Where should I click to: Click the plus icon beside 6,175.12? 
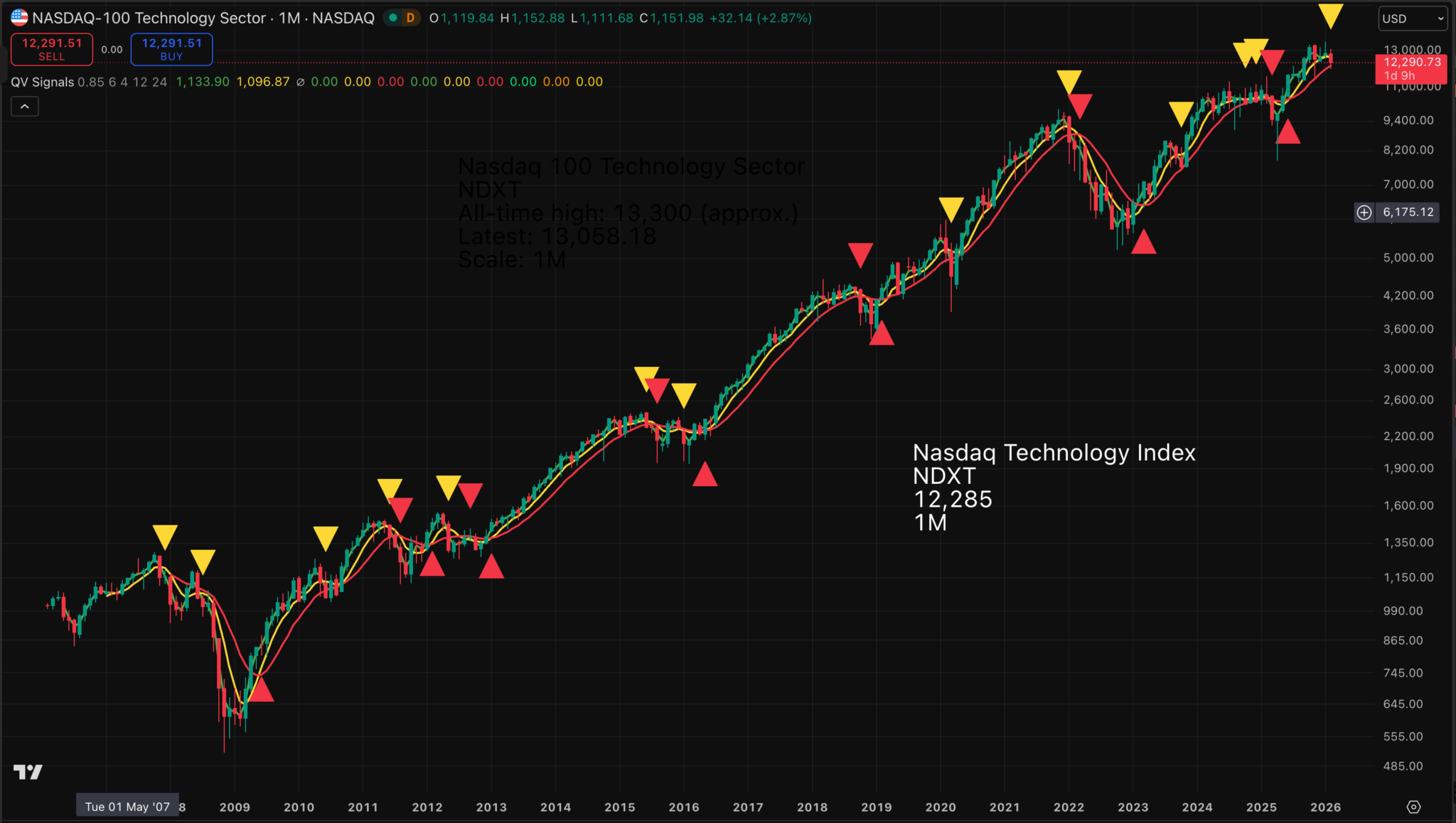[1364, 213]
